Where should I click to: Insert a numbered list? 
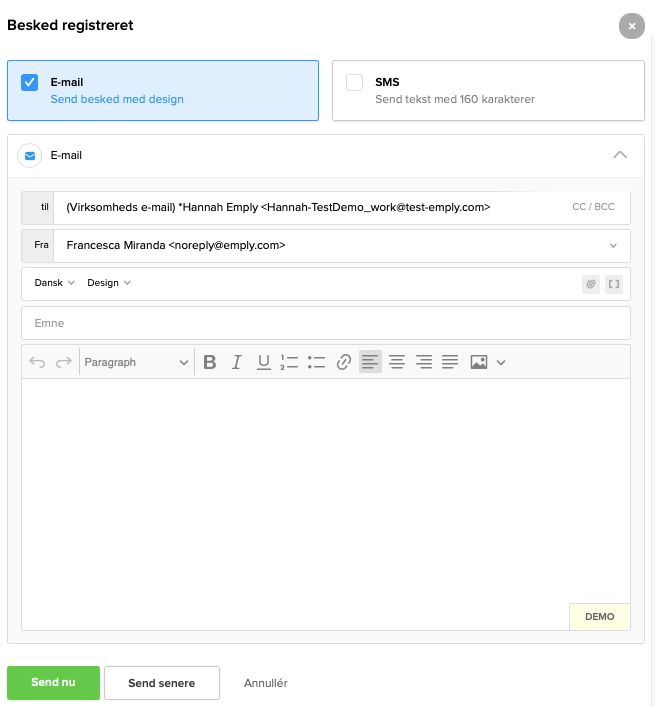[x=290, y=362]
